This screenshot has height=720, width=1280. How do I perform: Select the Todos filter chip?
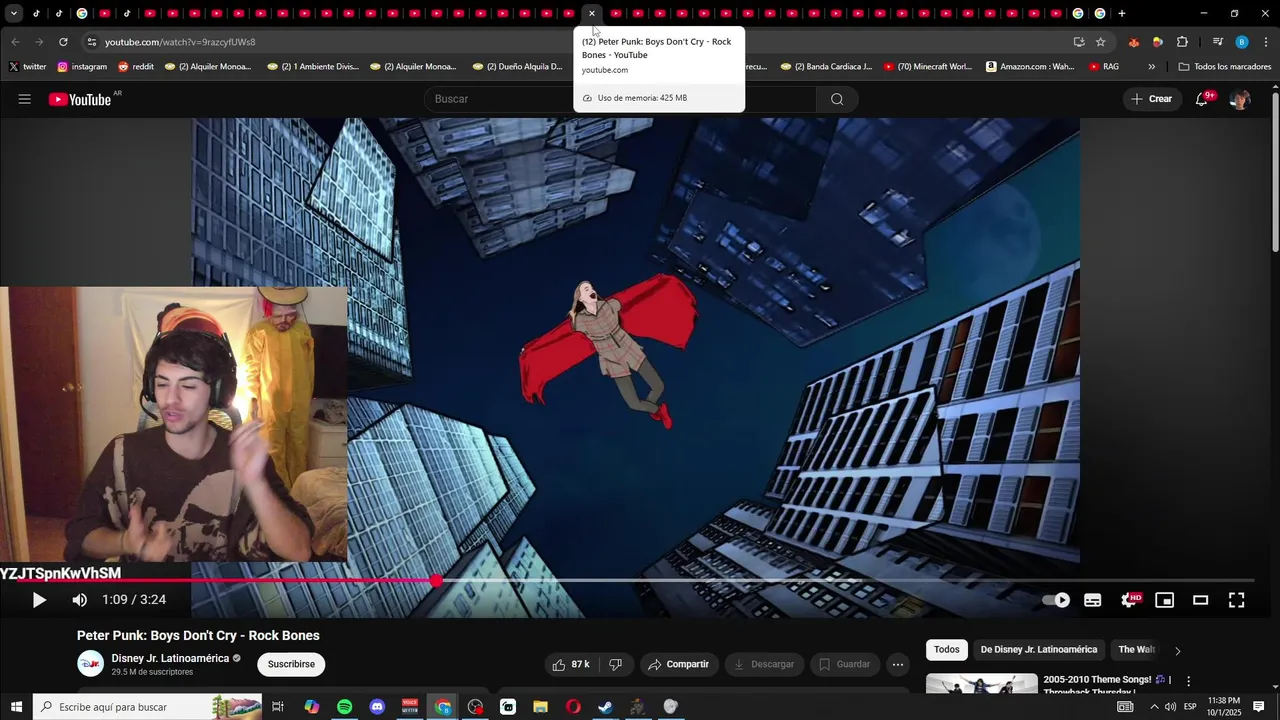coord(947,650)
